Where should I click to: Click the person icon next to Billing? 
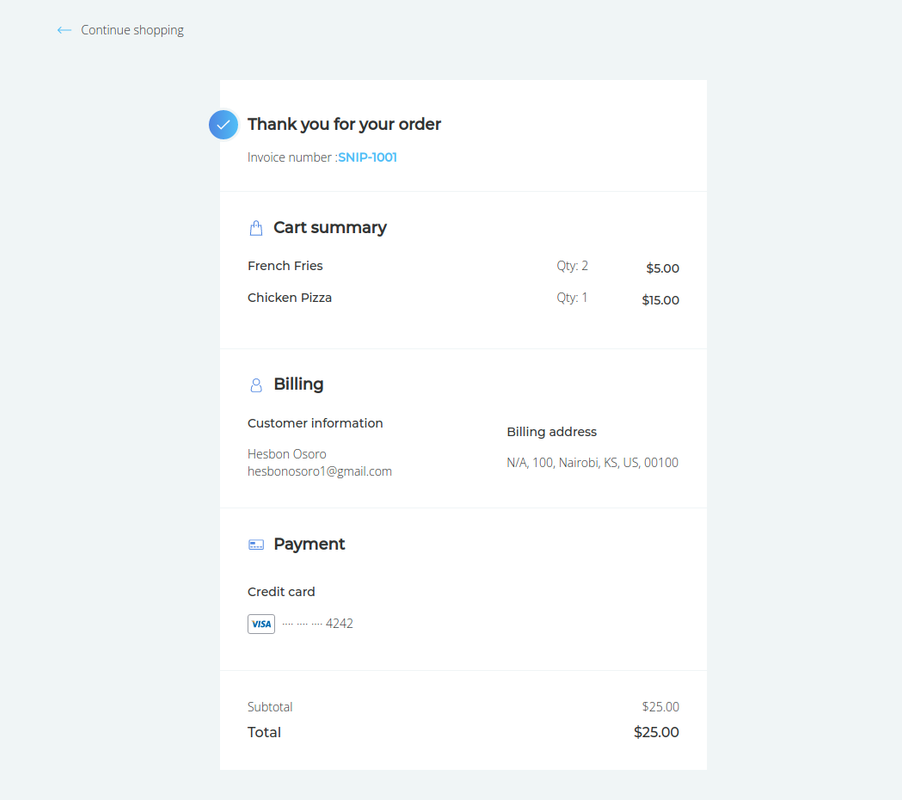(256, 385)
